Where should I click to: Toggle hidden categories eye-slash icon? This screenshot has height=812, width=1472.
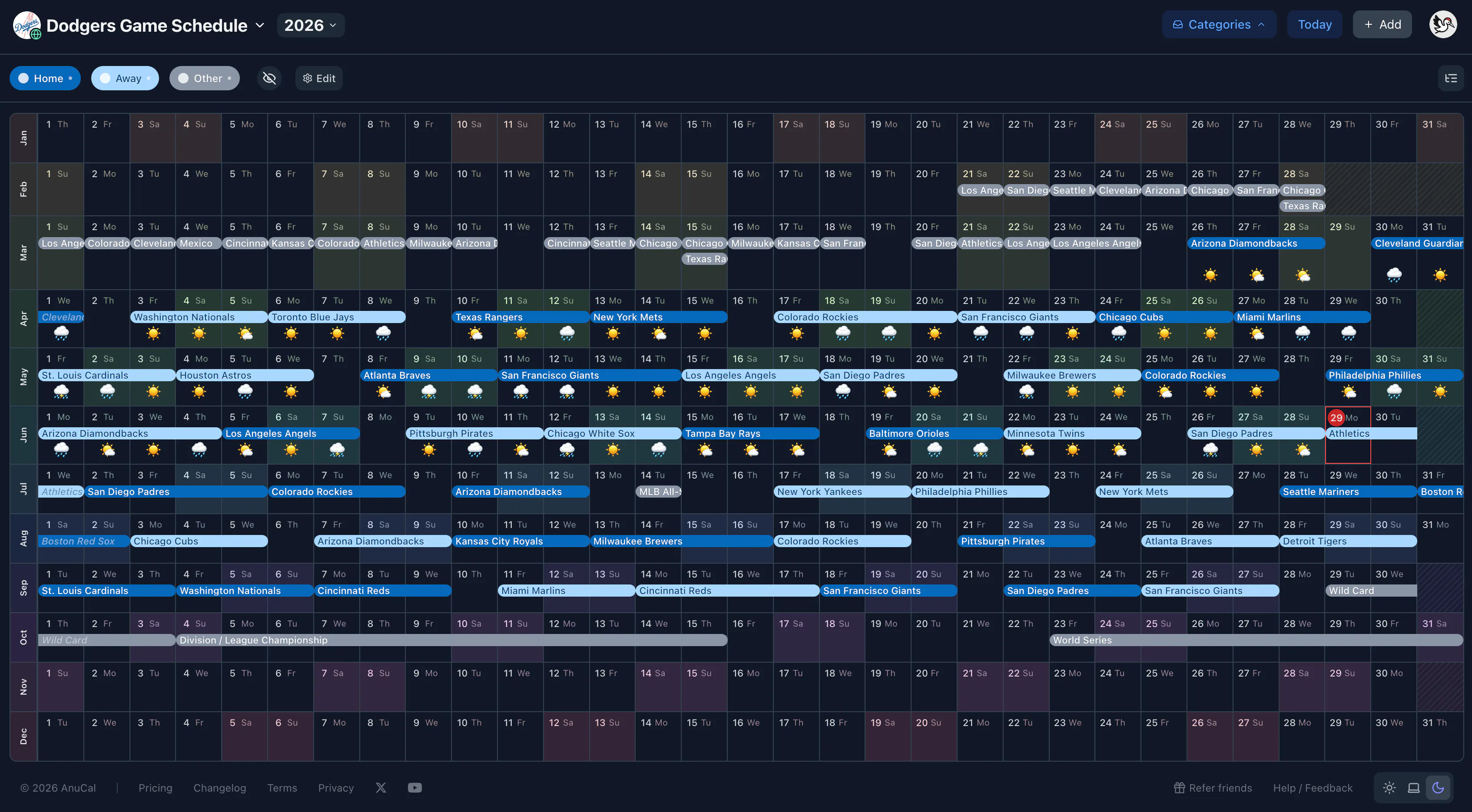tap(269, 78)
